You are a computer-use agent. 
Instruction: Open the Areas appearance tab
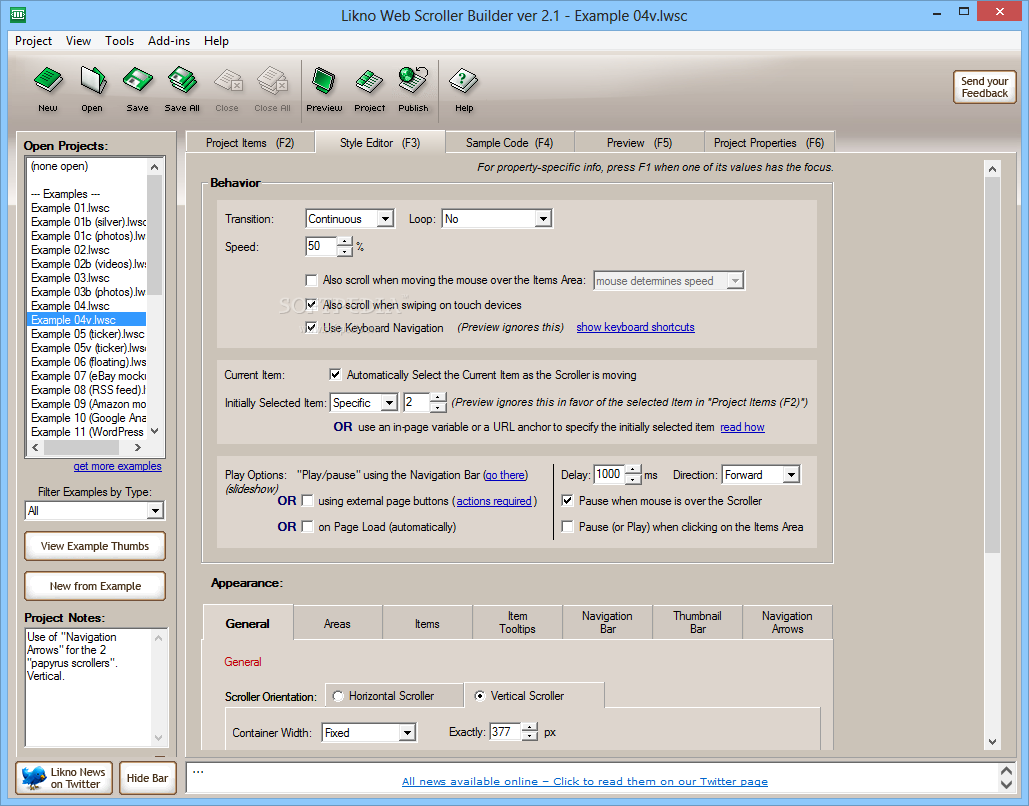(x=337, y=624)
